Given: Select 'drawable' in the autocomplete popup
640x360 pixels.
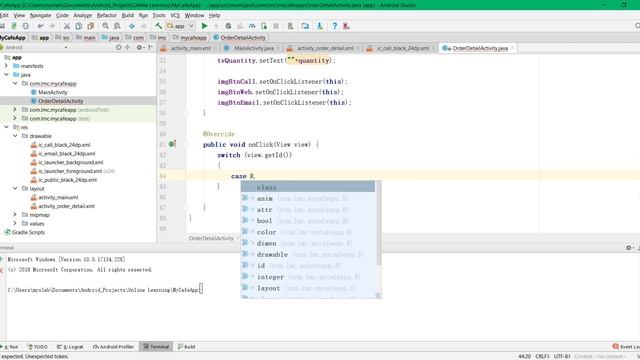Looking at the screenshot, I should pos(308,255).
